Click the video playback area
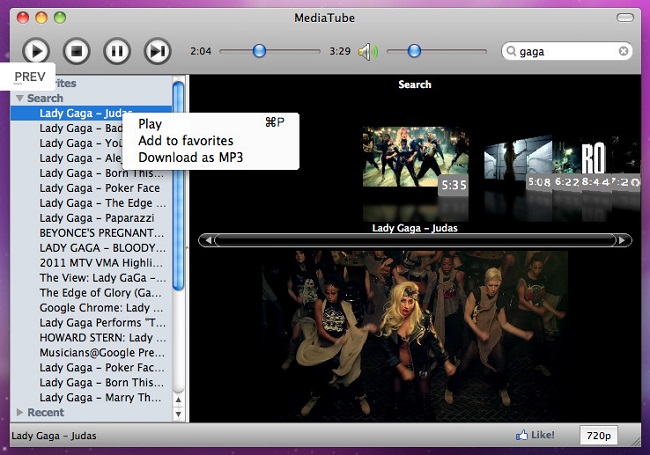Viewport: 650px width, 455px height. [415, 336]
